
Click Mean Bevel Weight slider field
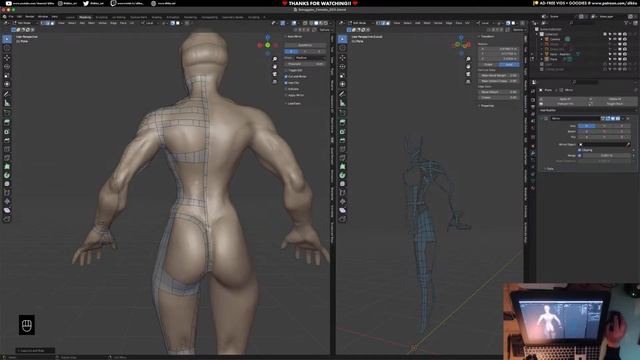point(499,76)
